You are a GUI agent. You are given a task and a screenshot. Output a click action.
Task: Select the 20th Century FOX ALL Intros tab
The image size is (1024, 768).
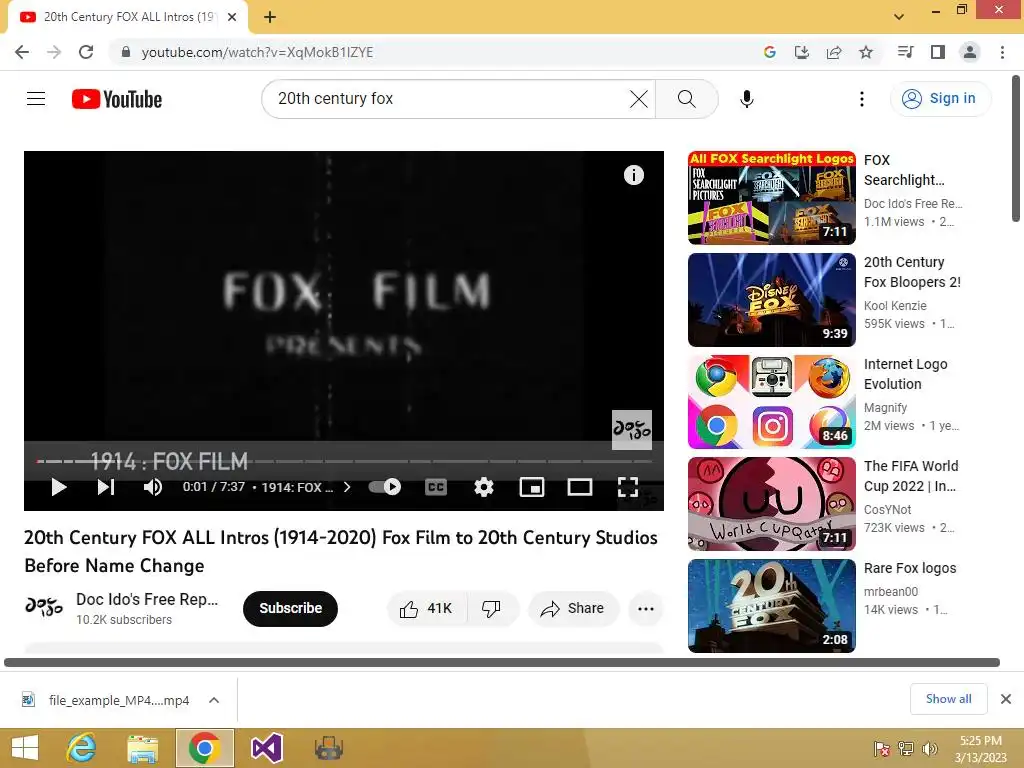click(128, 17)
